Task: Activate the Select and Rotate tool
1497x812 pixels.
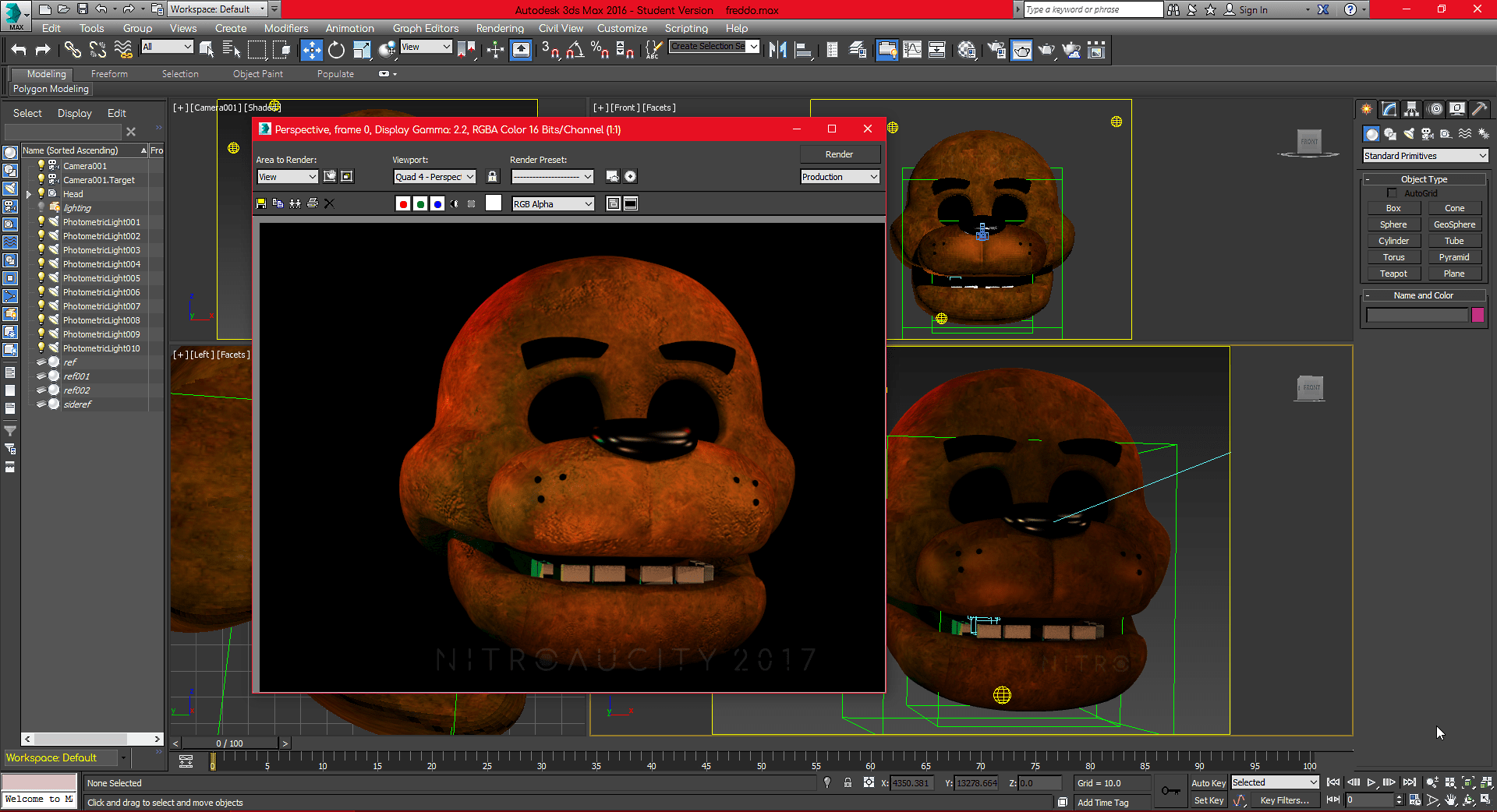Action: click(336, 50)
